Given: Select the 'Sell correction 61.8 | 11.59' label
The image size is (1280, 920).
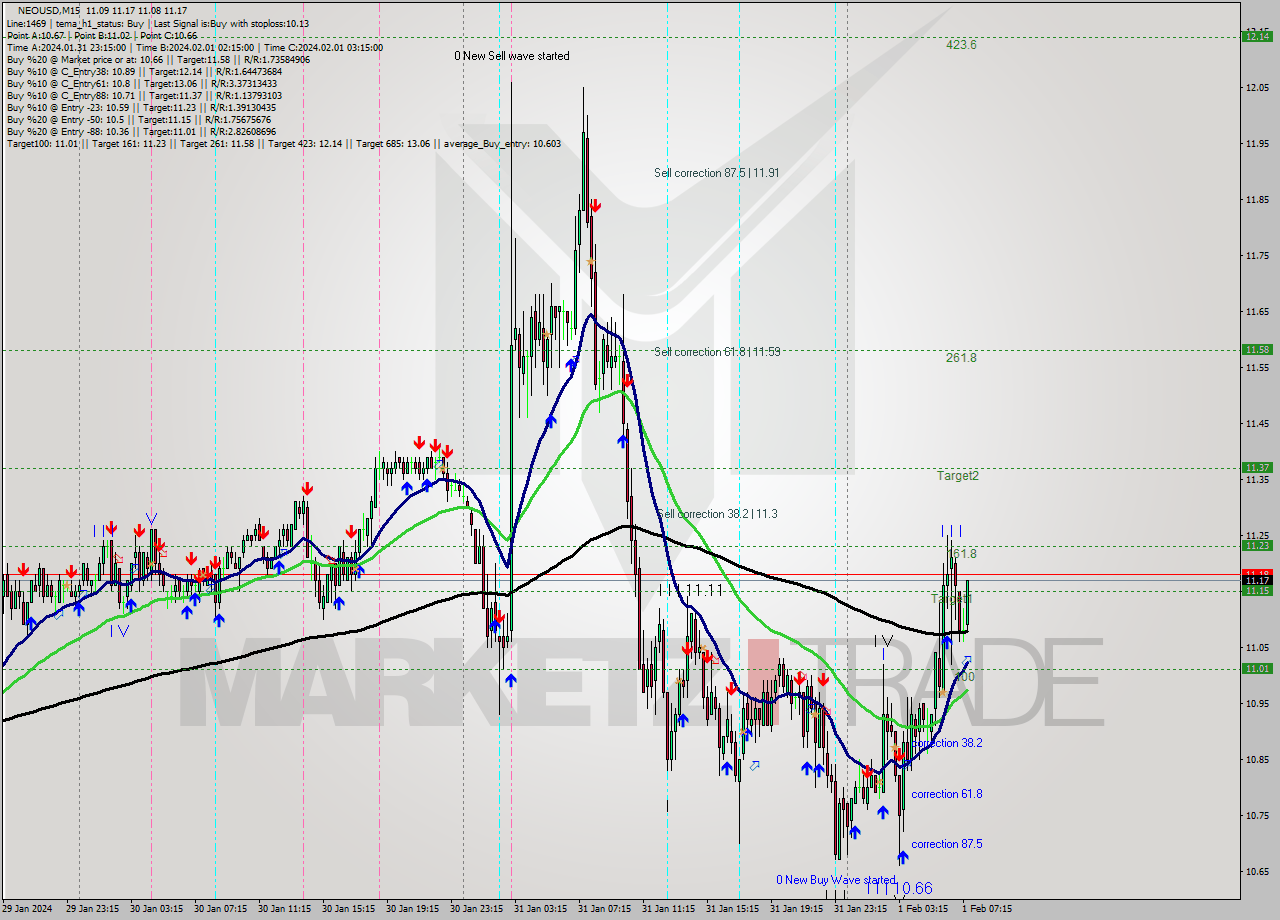Looking at the screenshot, I should (x=717, y=352).
